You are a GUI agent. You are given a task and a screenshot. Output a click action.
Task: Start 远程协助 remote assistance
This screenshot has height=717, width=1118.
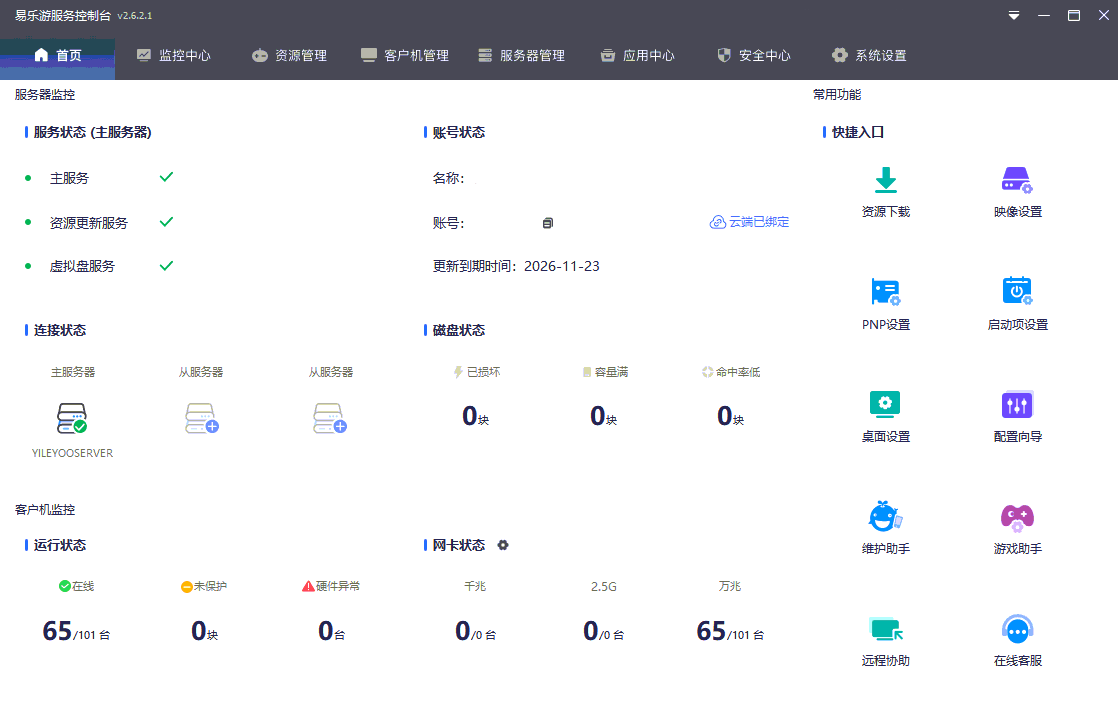[886, 629]
